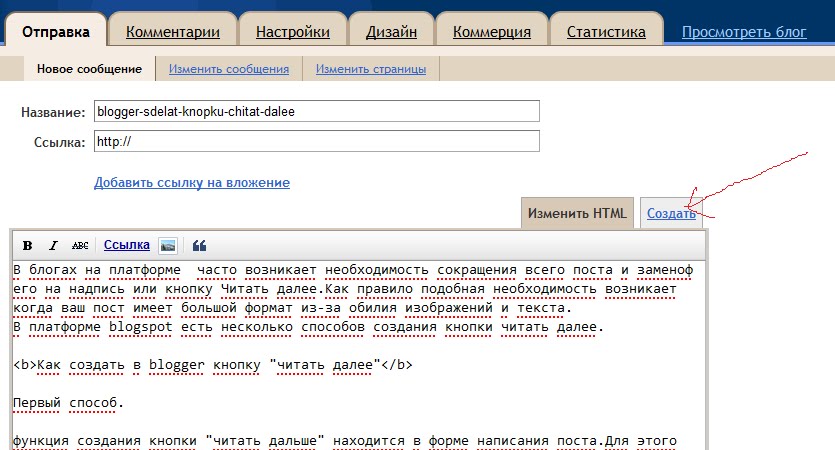Viewport: 835px width, 450px height.
Task: Insert an image using the picture icon
Action: (168, 246)
